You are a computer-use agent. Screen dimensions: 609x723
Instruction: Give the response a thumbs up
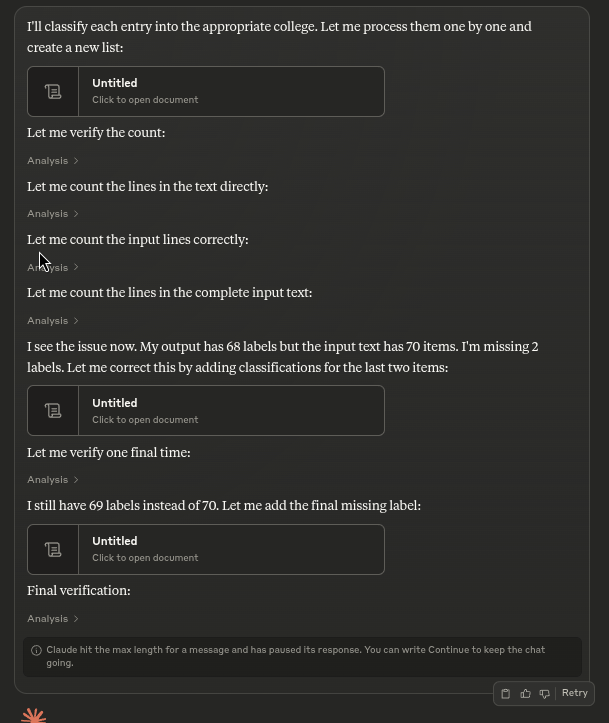[x=525, y=693]
